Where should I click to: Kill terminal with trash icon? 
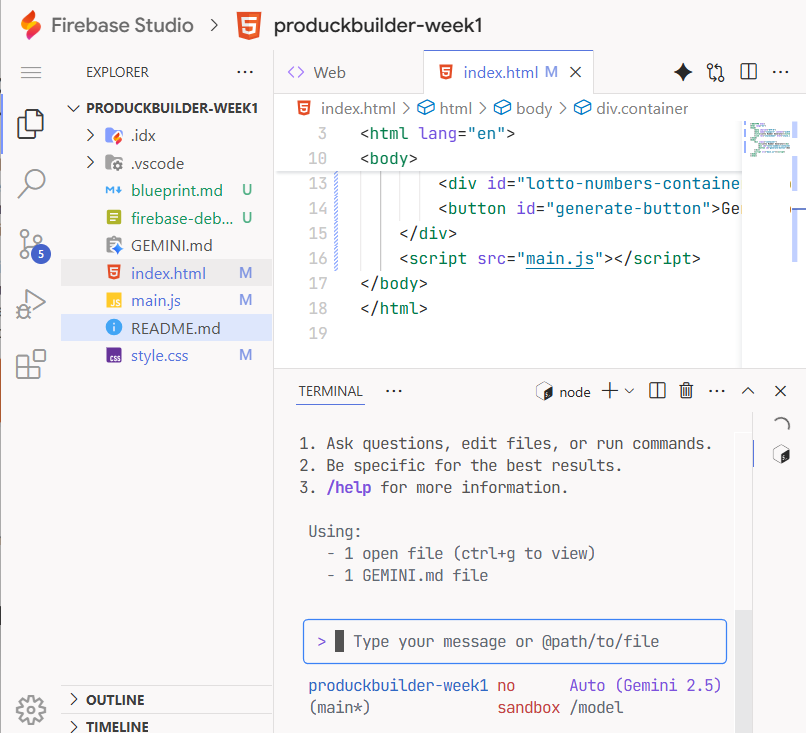coord(686,391)
